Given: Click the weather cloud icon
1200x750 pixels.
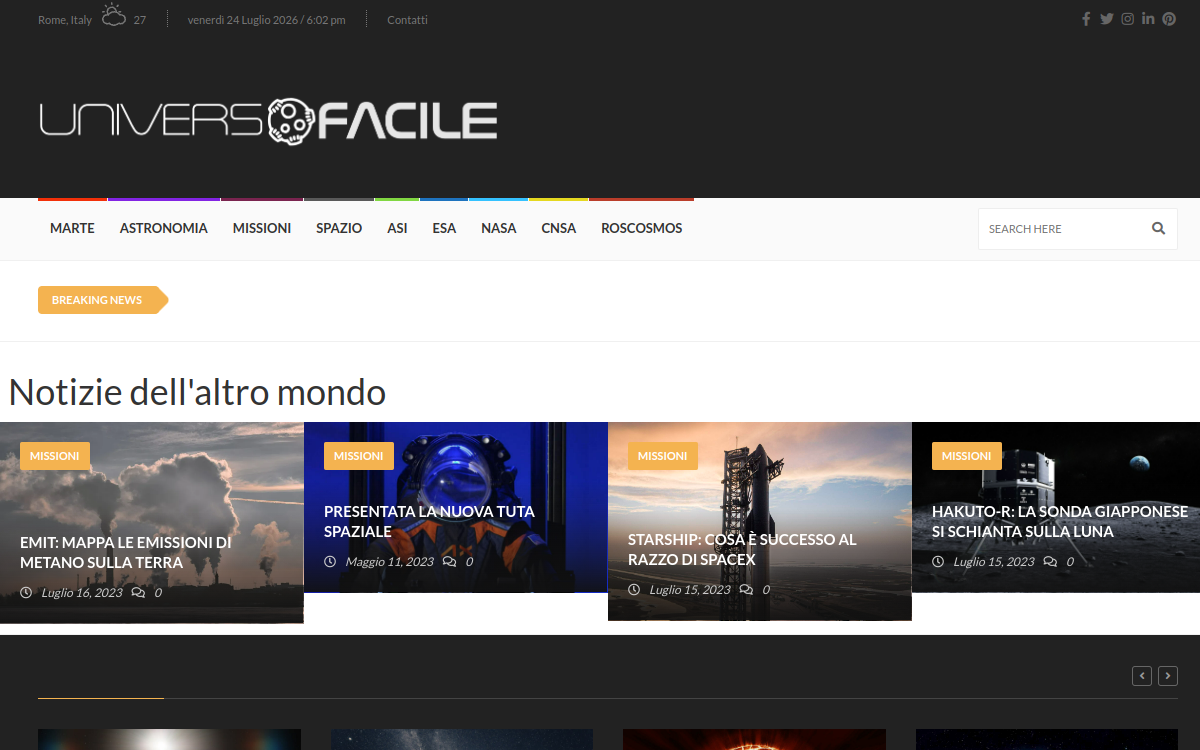Looking at the screenshot, I should pyautogui.click(x=114, y=16).
